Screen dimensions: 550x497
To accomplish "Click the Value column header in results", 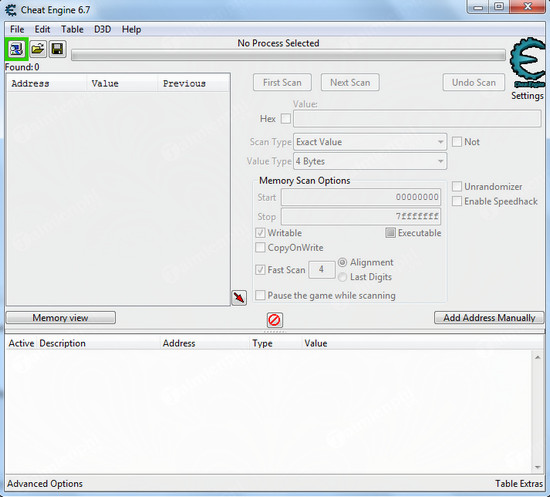I will [122, 83].
